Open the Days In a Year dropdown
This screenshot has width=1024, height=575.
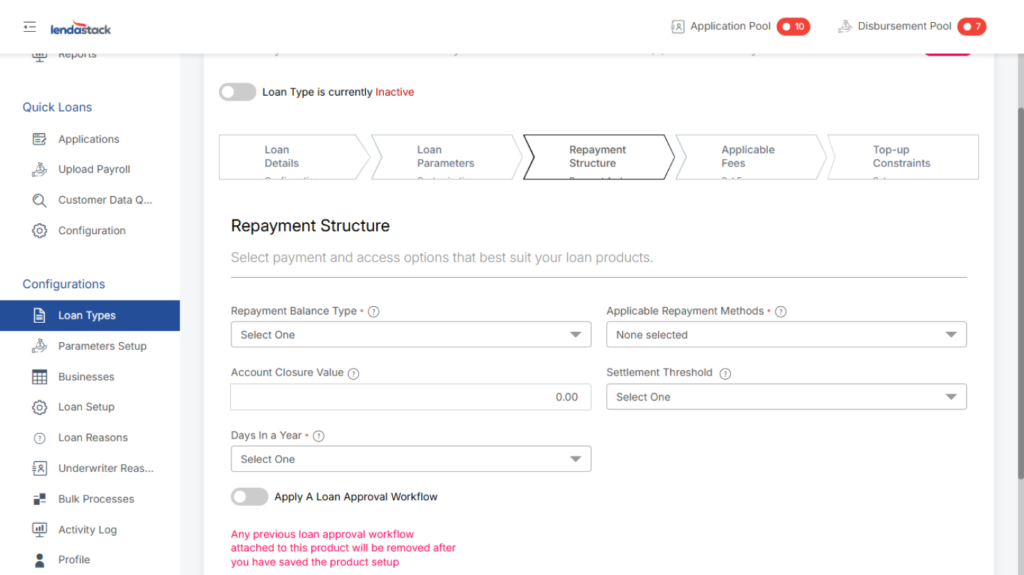(410, 459)
